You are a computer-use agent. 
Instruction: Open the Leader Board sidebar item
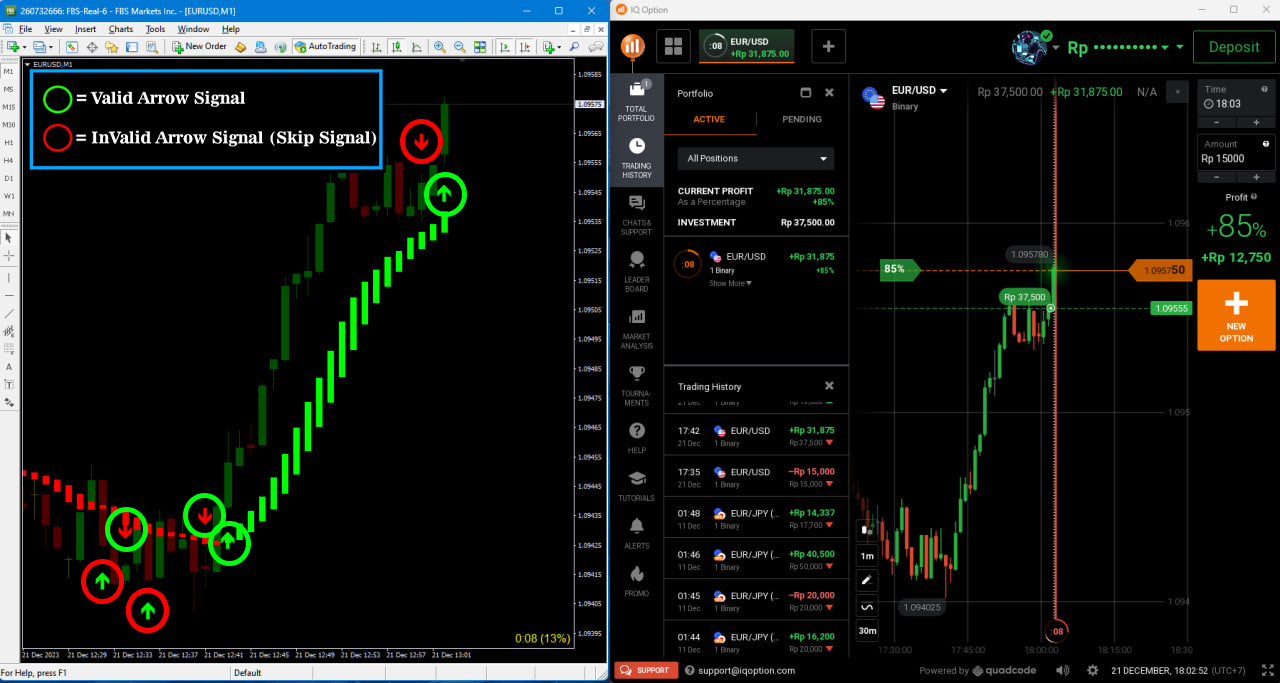tap(636, 273)
